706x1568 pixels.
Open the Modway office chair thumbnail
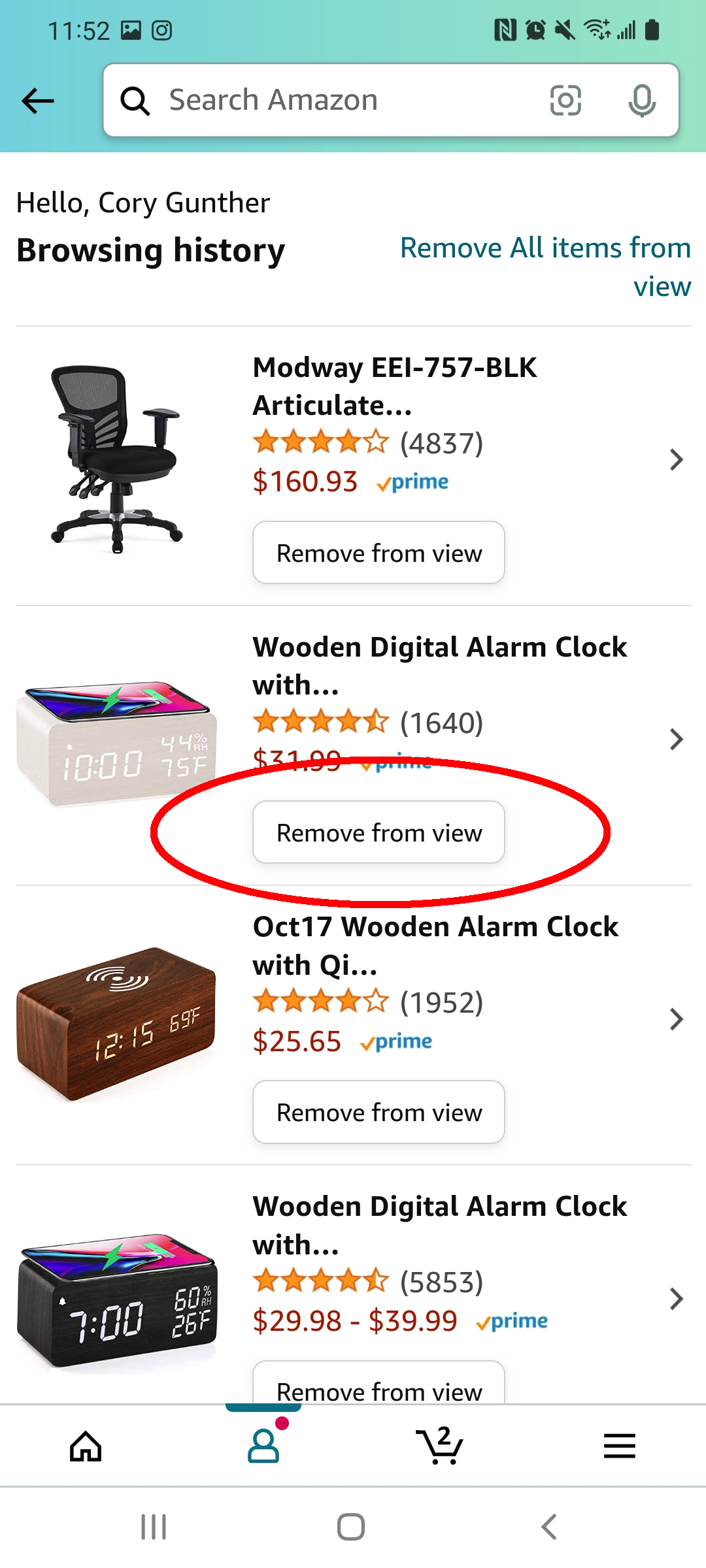pyautogui.click(x=116, y=459)
